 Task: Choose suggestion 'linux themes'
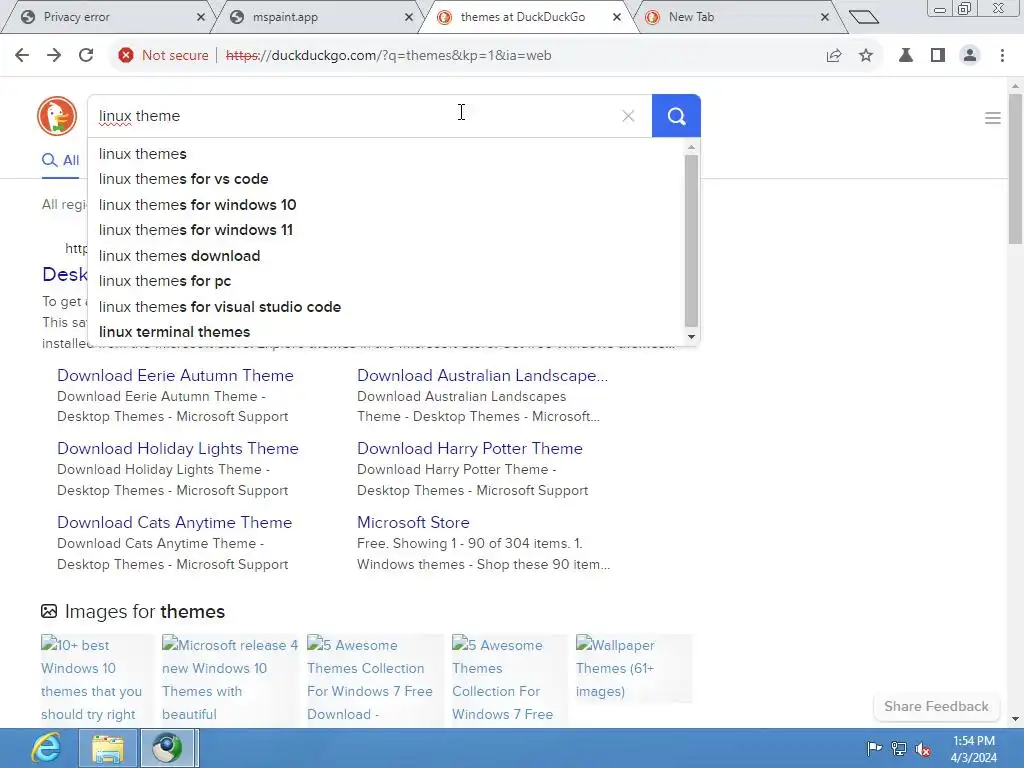pos(387,154)
